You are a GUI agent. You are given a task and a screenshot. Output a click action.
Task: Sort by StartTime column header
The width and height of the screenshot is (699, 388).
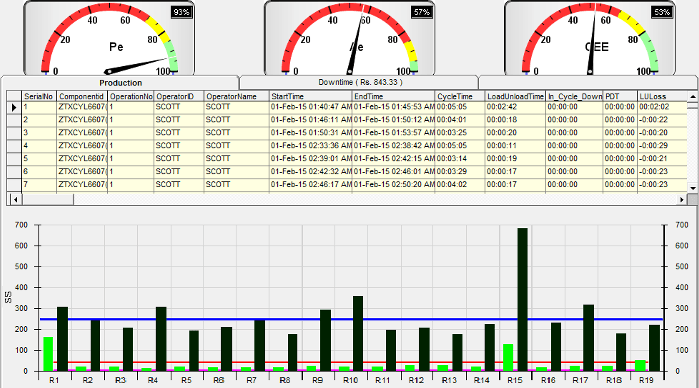pos(311,96)
